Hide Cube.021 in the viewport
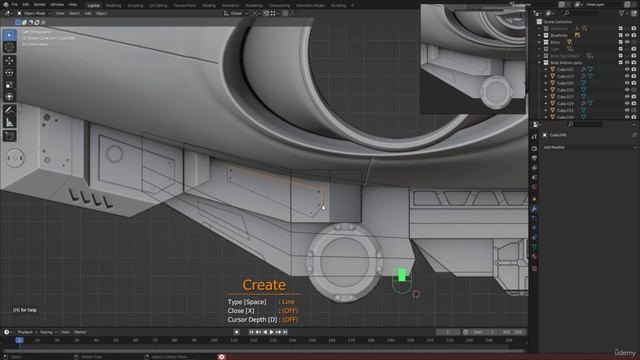This screenshot has height=360, width=640. pos(627,69)
